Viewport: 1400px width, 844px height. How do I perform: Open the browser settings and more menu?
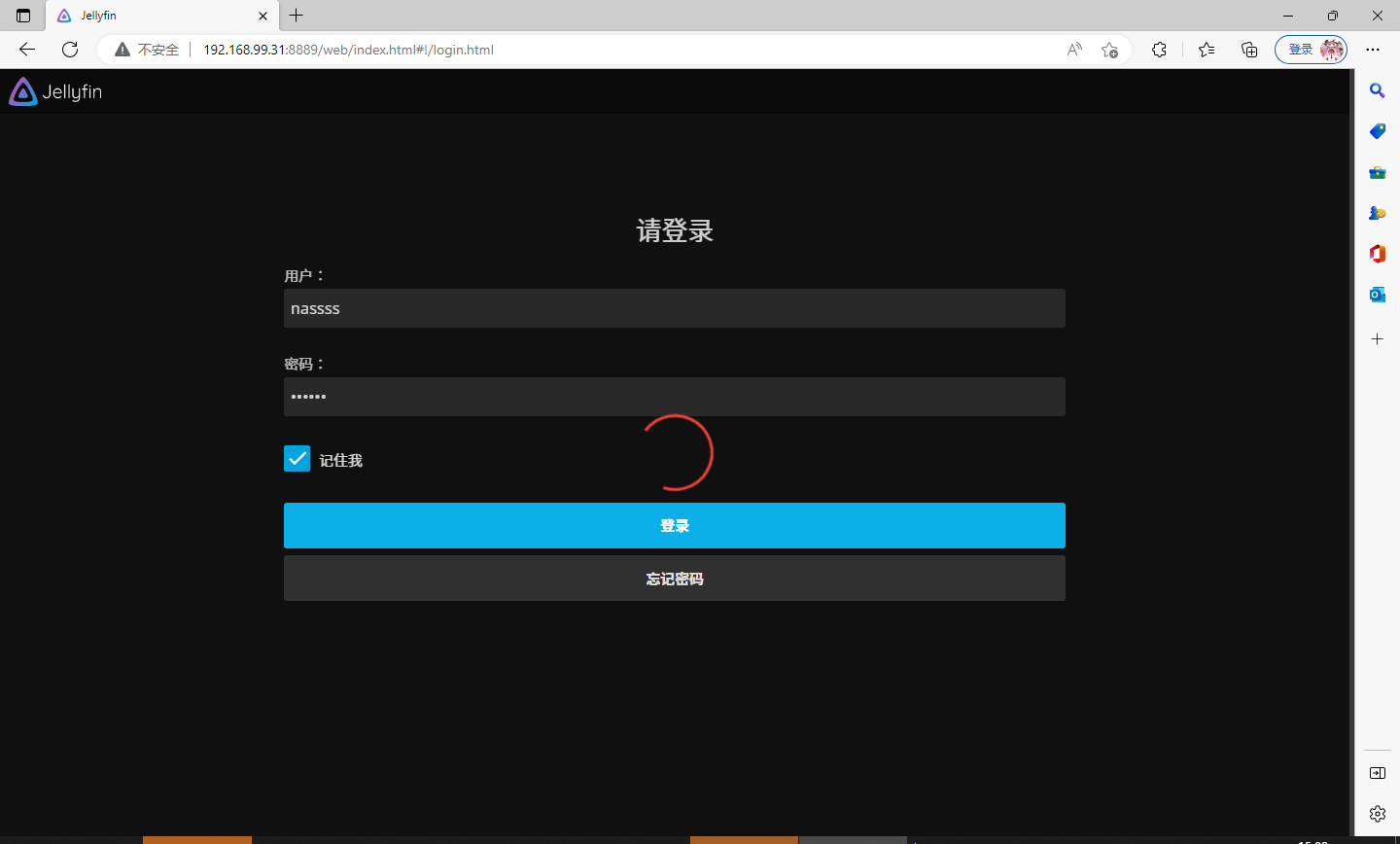(x=1373, y=50)
